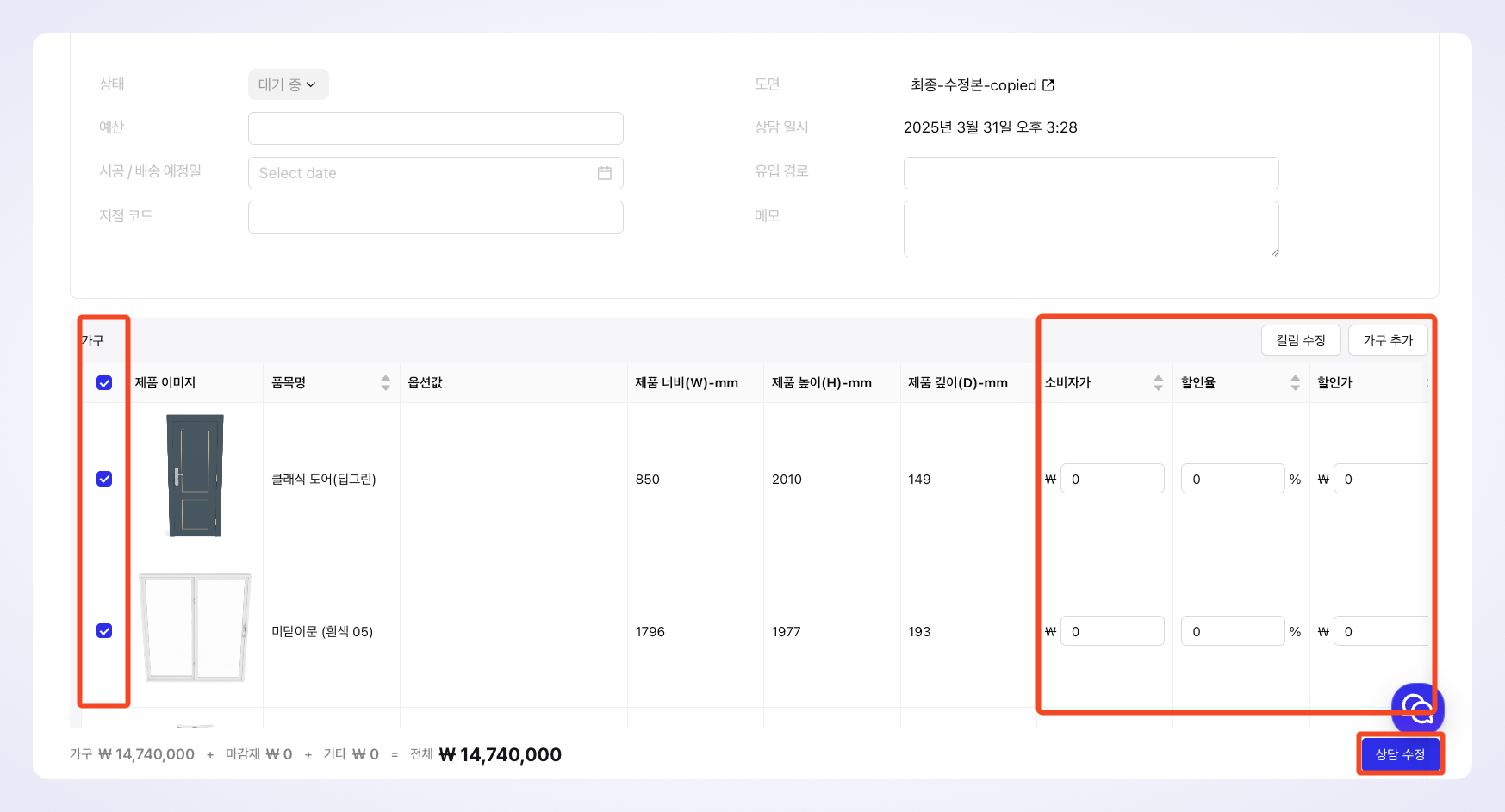Toggle select-all checkbox in table header
This screenshot has width=1505, height=812.
coord(104,383)
